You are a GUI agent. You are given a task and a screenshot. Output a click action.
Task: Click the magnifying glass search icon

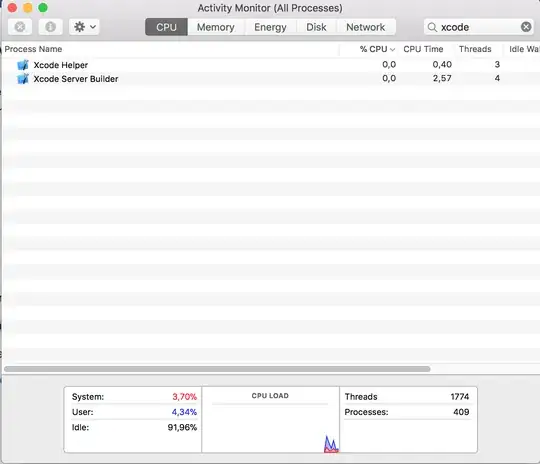(432, 27)
